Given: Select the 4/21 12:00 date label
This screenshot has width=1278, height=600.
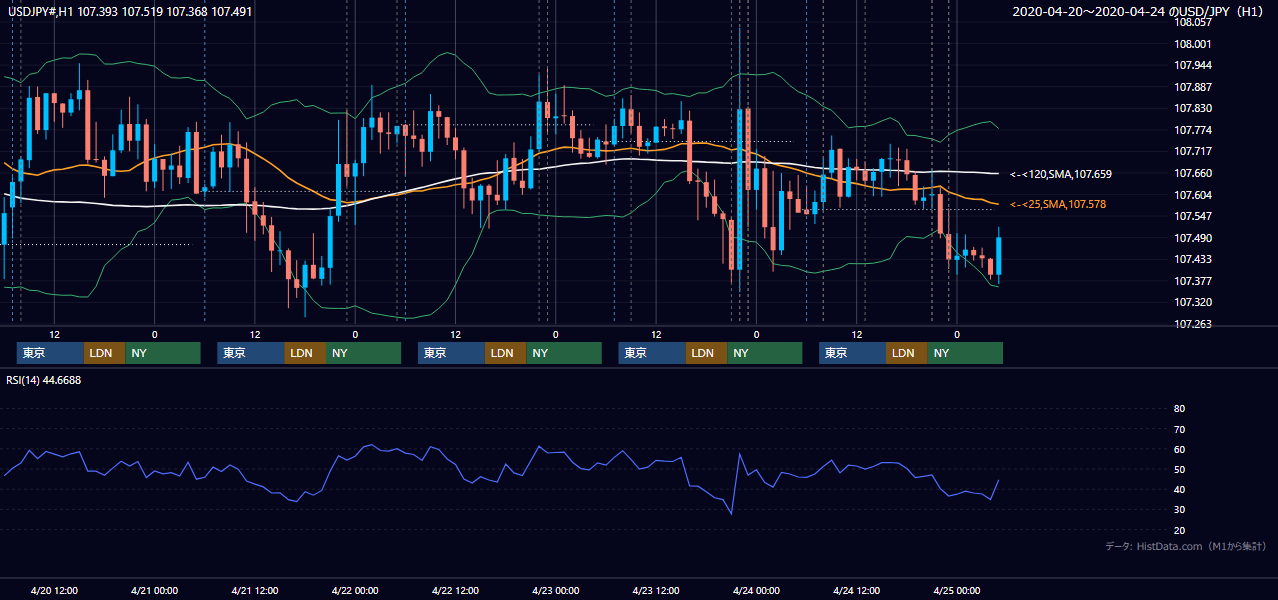Looking at the screenshot, I should coord(254,590).
